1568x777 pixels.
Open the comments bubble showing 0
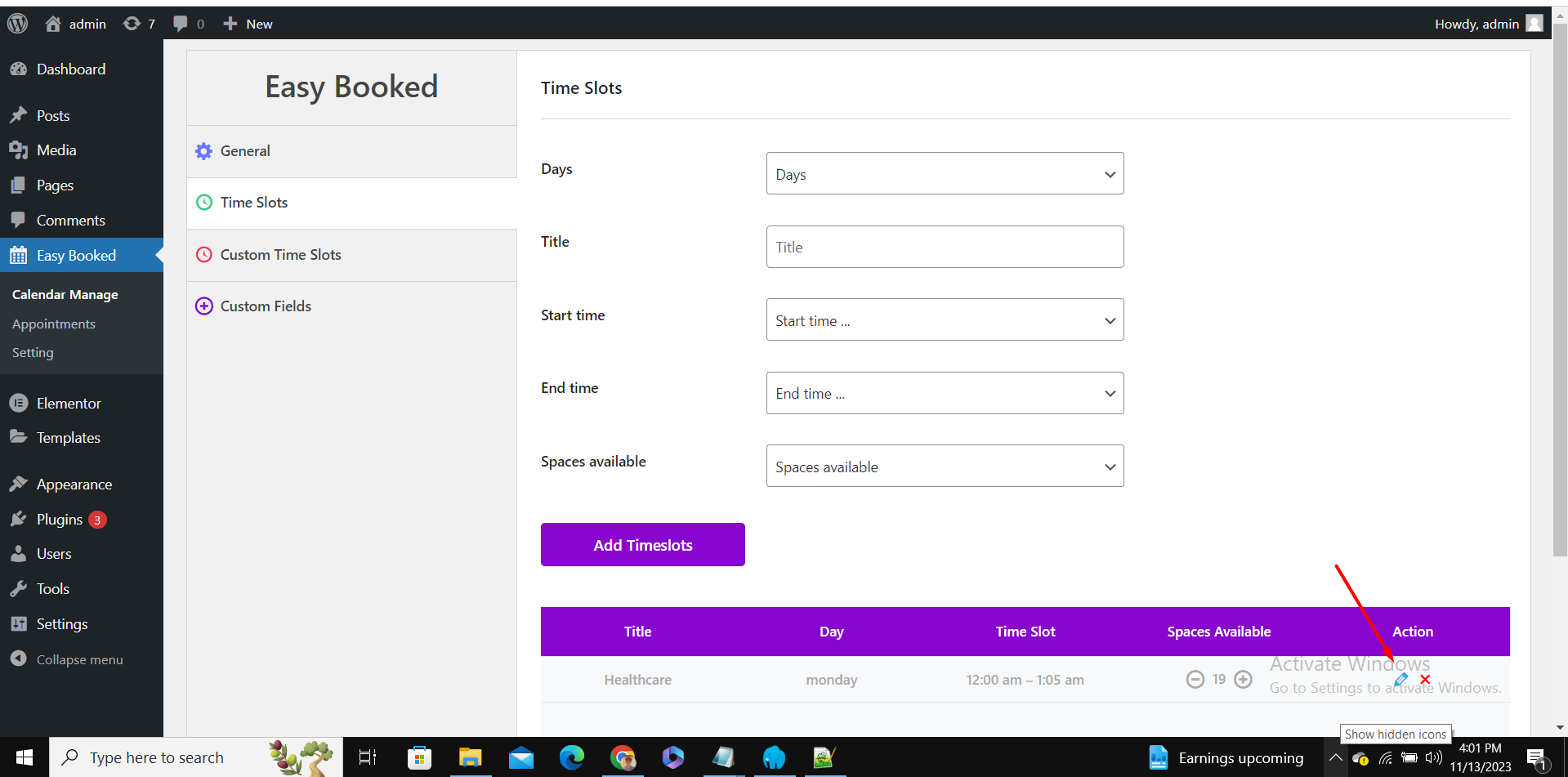pyautogui.click(x=189, y=24)
